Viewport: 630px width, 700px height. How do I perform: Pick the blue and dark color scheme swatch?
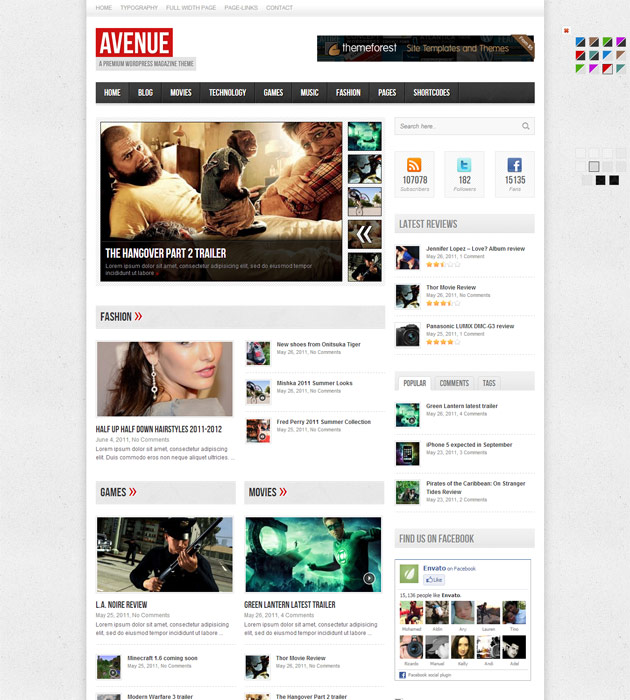point(580,42)
